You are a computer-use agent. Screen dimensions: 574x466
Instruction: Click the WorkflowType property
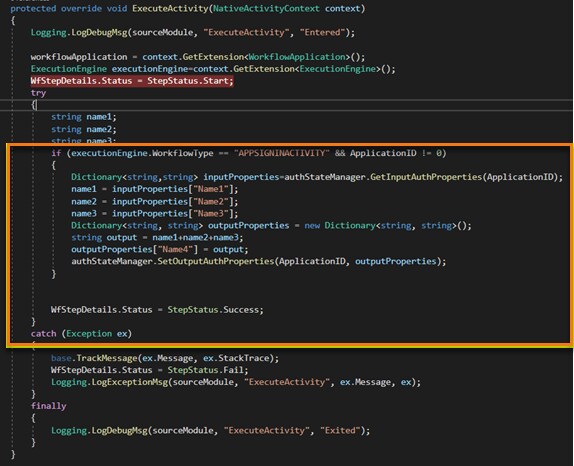[x=183, y=153]
